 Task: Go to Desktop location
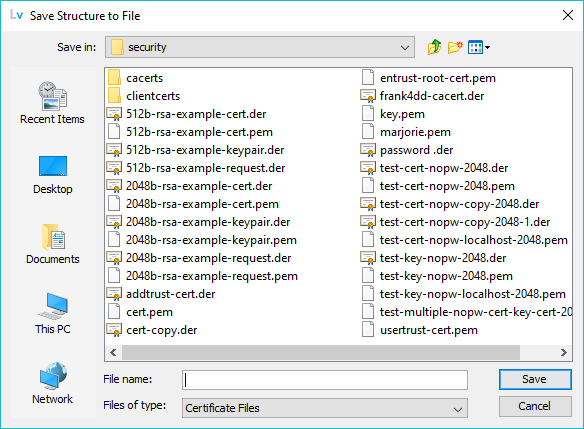pos(53,175)
